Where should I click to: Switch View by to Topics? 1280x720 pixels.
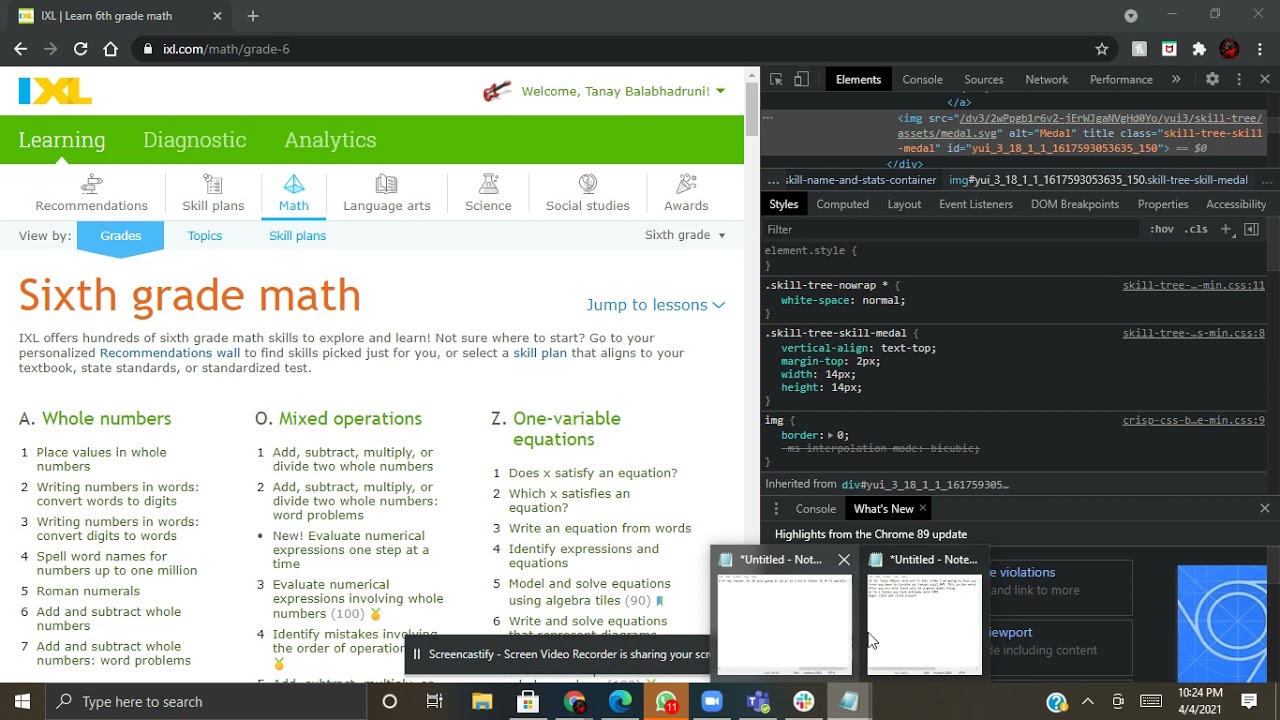coord(204,235)
